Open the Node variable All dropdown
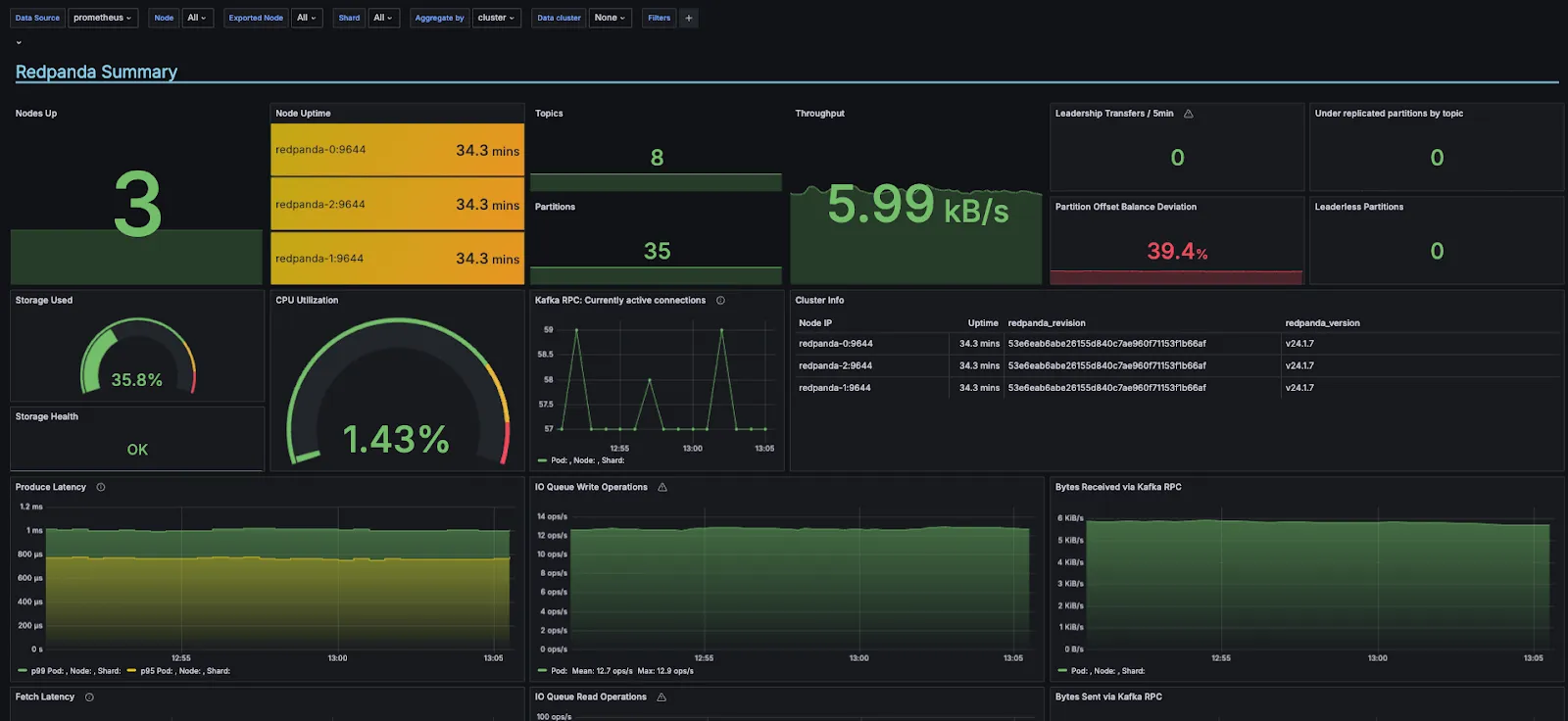Screen dimensions: 1568x721 coord(197,18)
